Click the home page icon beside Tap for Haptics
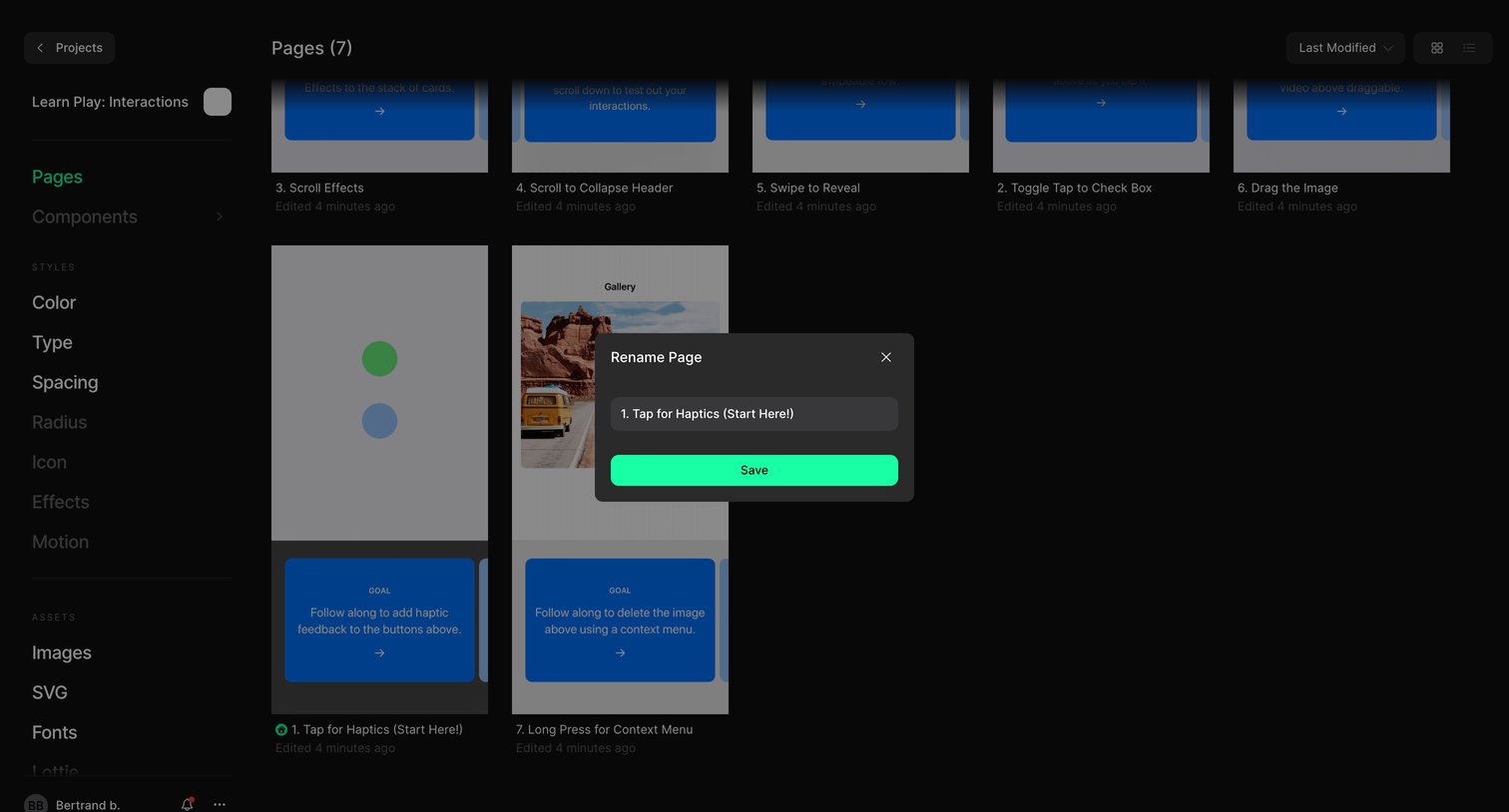The image size is (1509, 812). tap(281, 730)
